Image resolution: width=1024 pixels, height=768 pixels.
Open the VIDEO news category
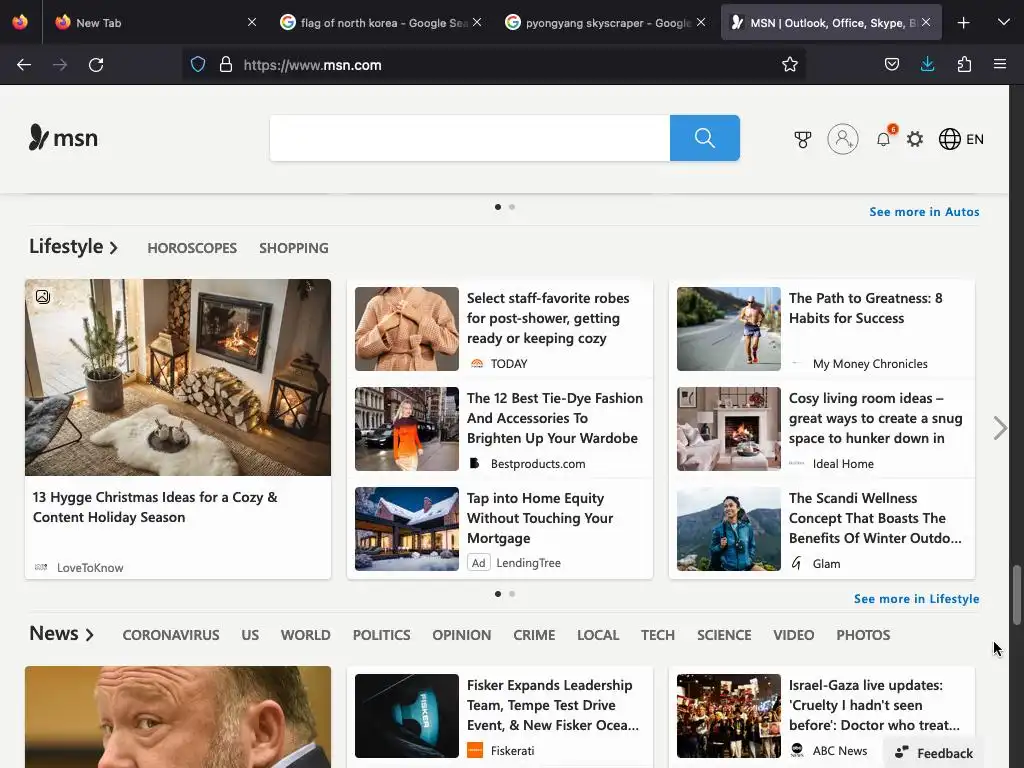pyautogui.click(x=793, y=635)
